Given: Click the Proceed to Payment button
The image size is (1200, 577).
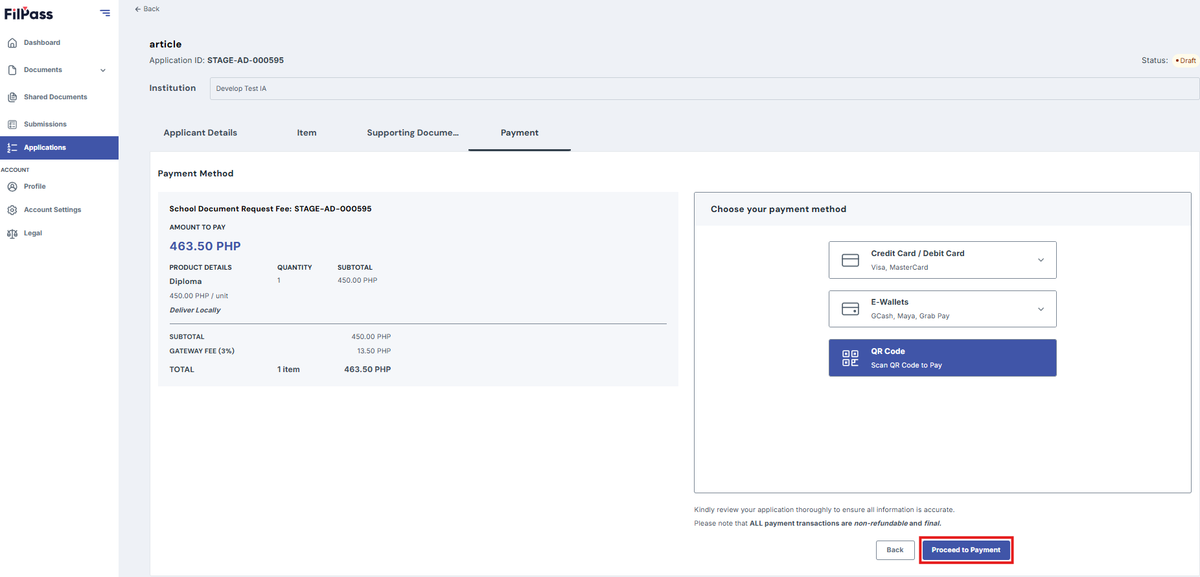Looking at the screenshot, I should pos(966,550).
